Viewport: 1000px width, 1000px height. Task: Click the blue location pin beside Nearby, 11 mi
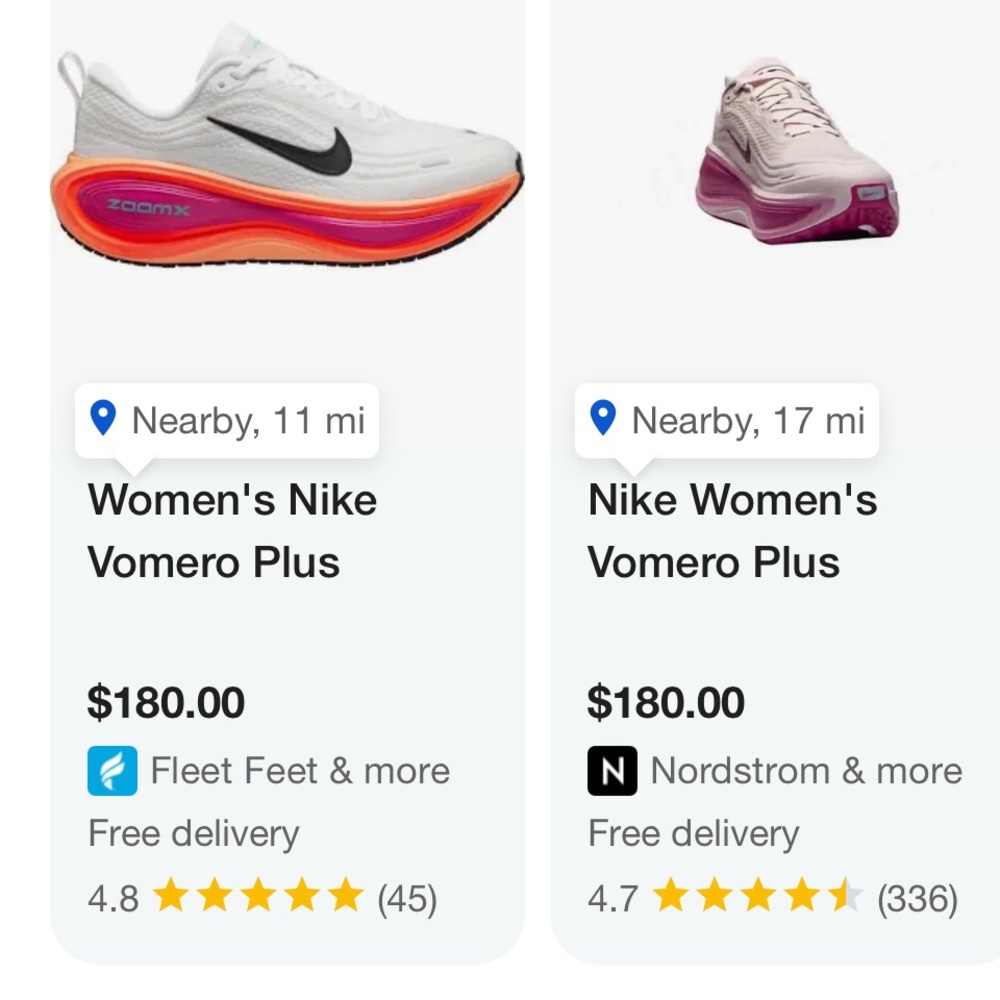(x=104, y=420)
